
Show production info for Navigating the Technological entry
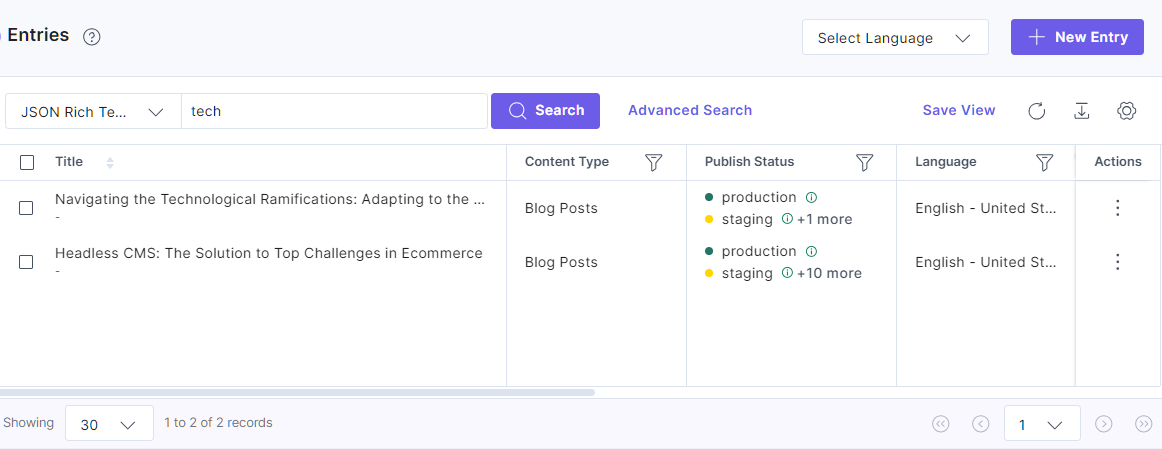click(x=811, y=197)
